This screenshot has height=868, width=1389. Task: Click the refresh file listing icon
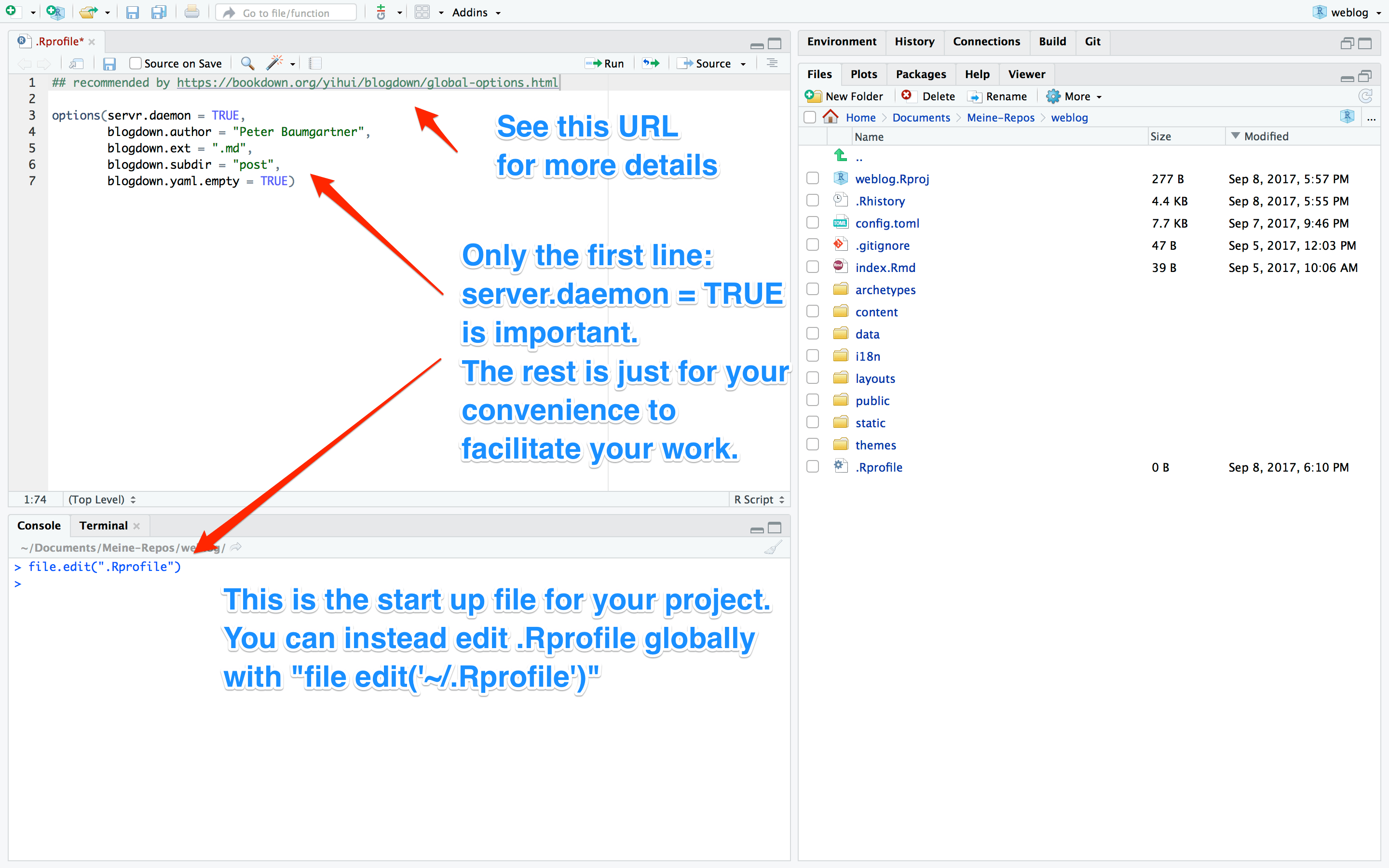(x=1365, y=96)
